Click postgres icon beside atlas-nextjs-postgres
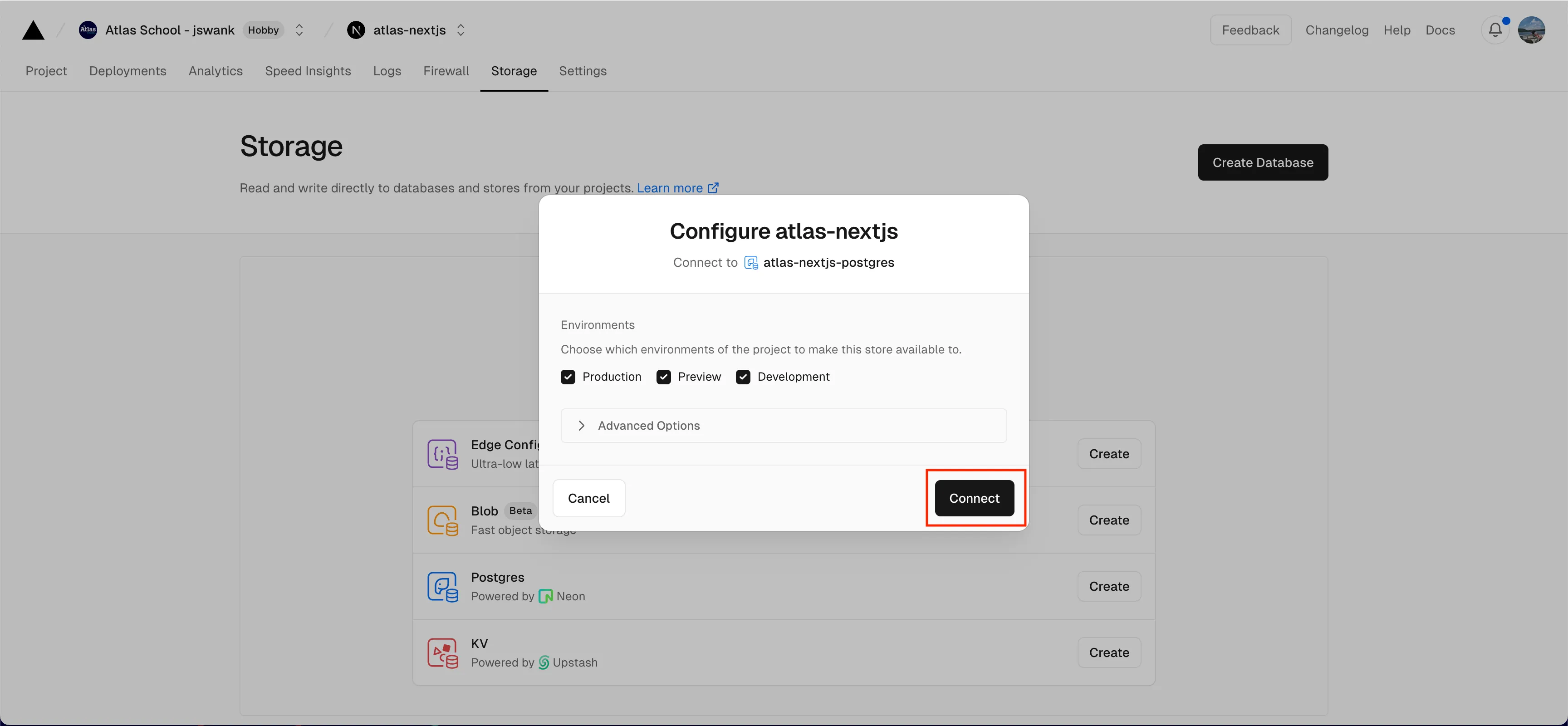 point(751,263)
